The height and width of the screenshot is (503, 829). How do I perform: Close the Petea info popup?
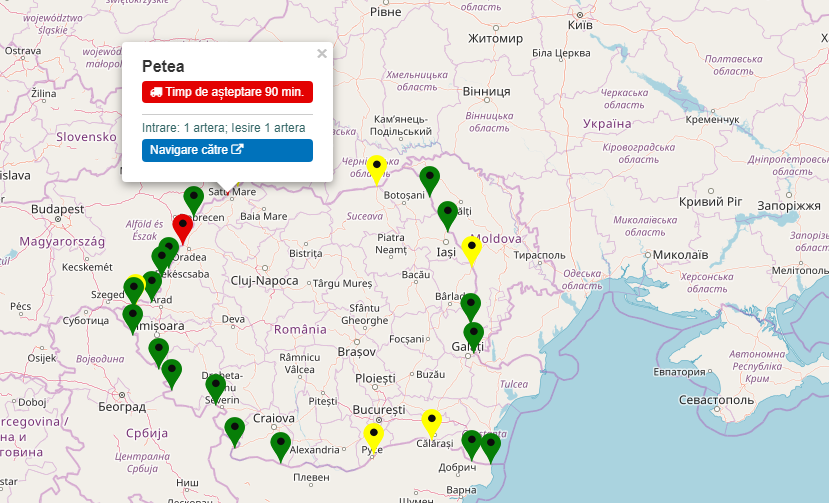(321, 54)
